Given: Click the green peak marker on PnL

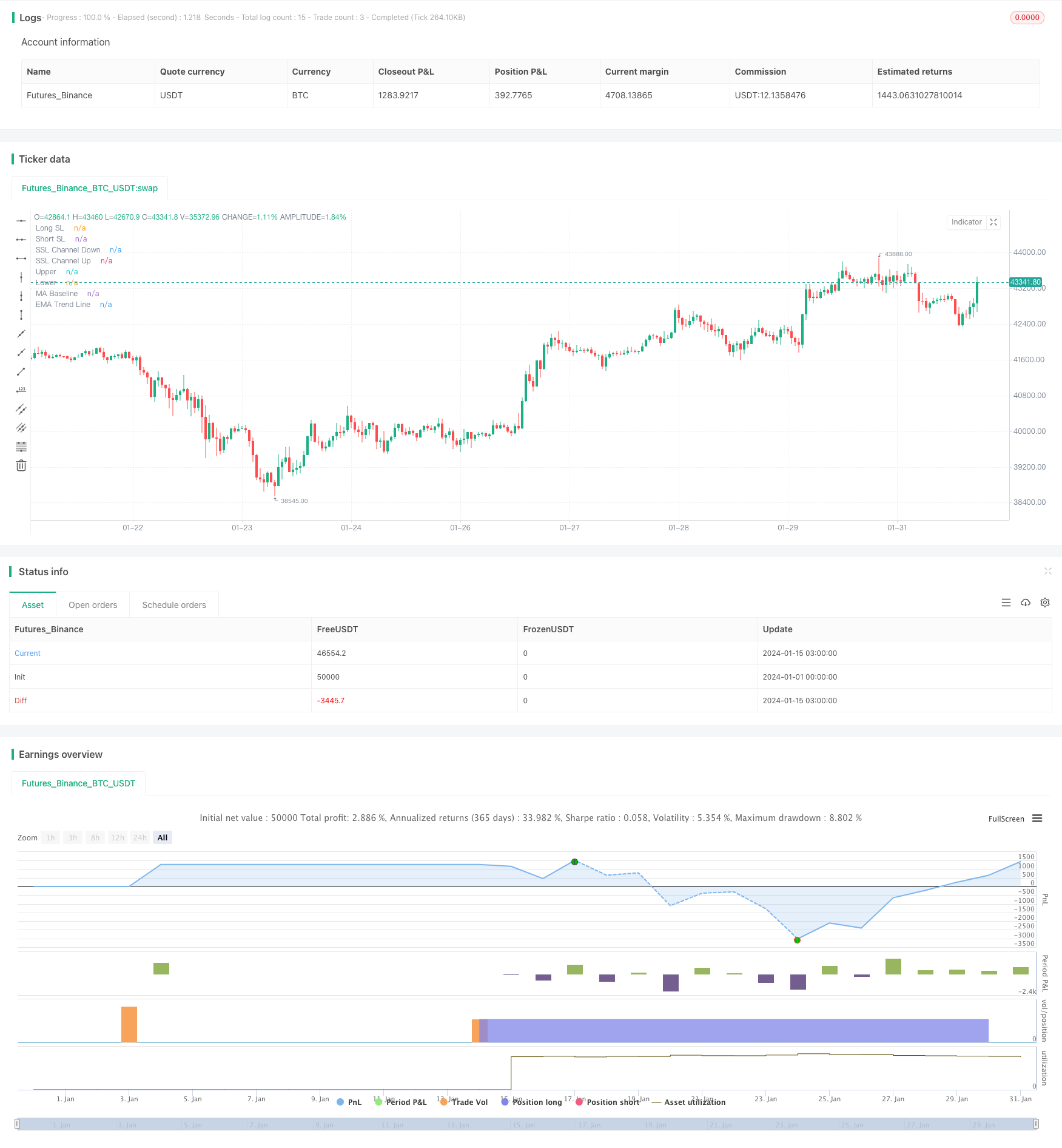Looking at the screenshot, I should click(x=574, y=862).
